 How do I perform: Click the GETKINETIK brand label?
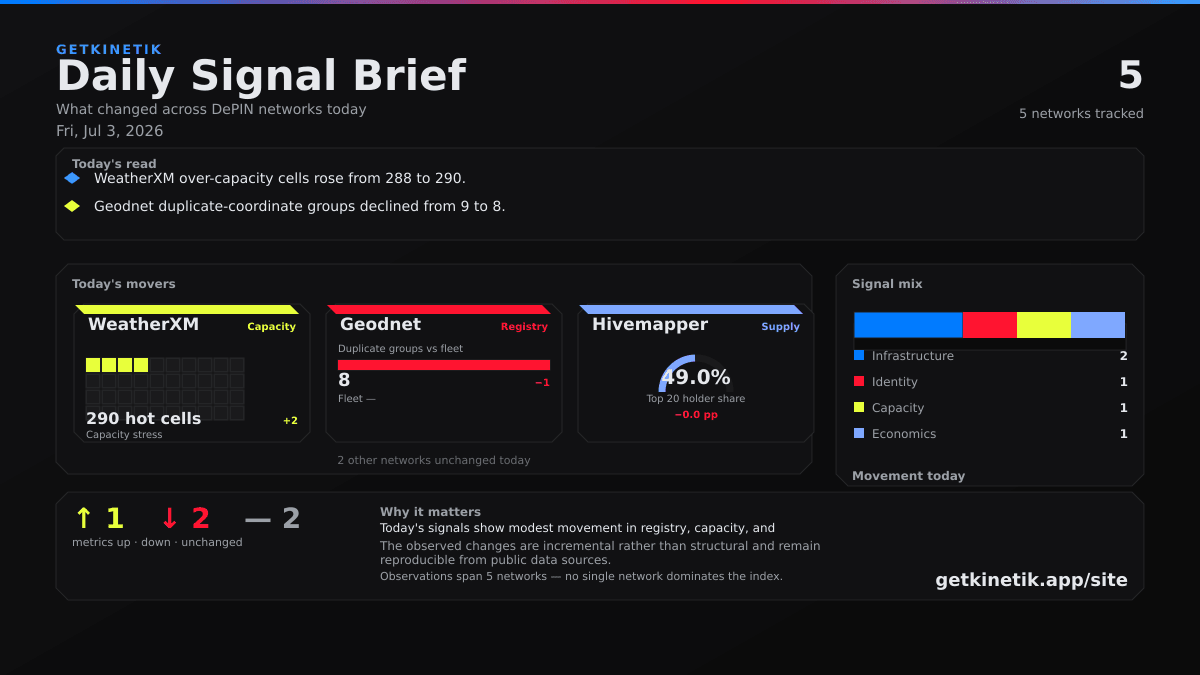pos(109,49)
